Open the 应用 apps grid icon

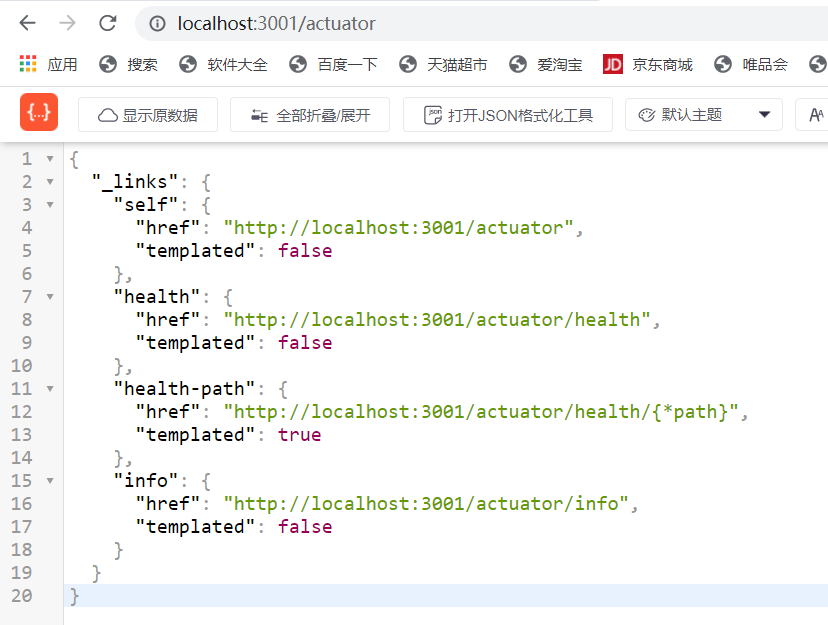[x=28, y=64]
